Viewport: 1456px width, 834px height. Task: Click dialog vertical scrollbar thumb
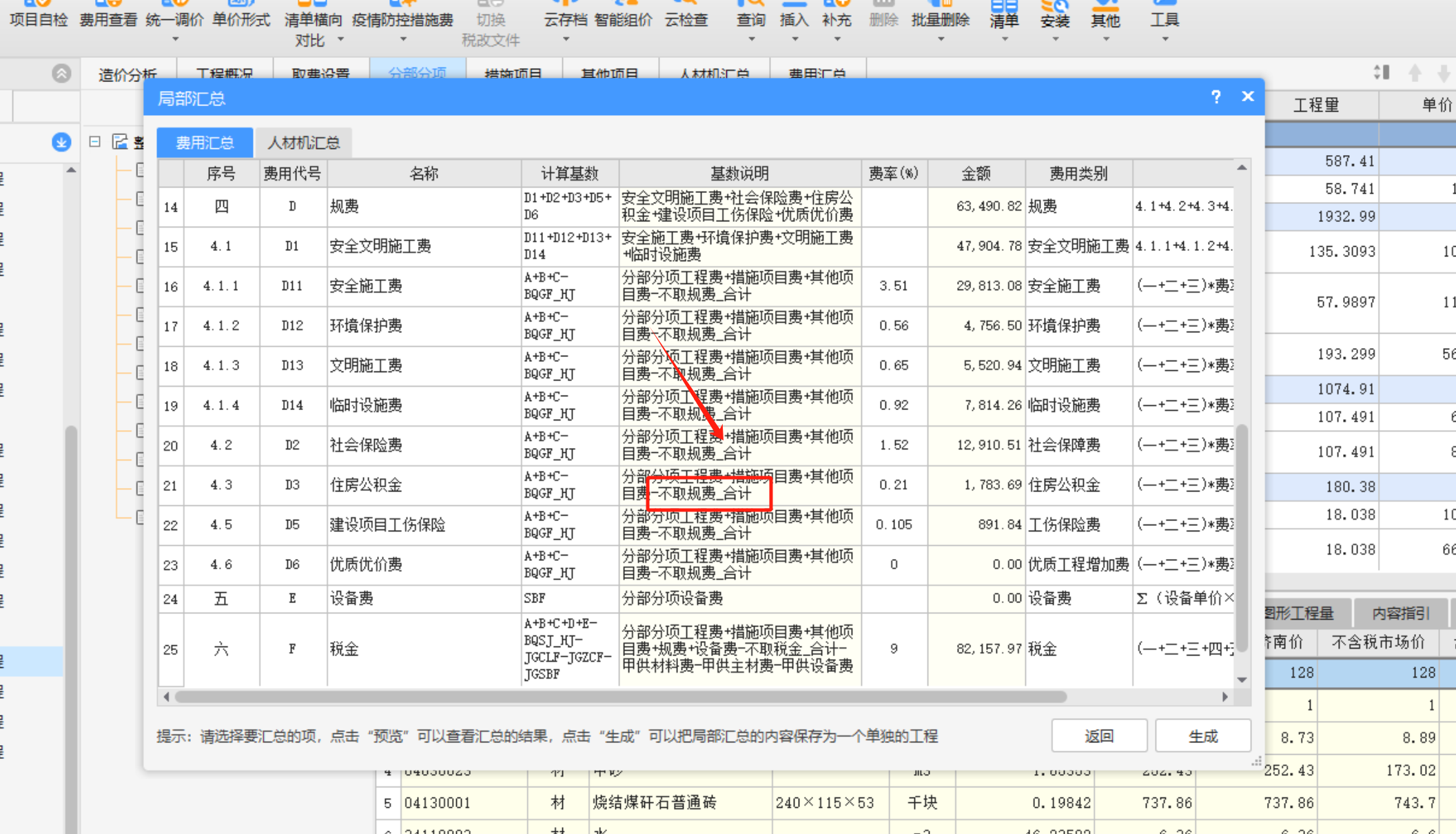click(x=1242, y=538)
